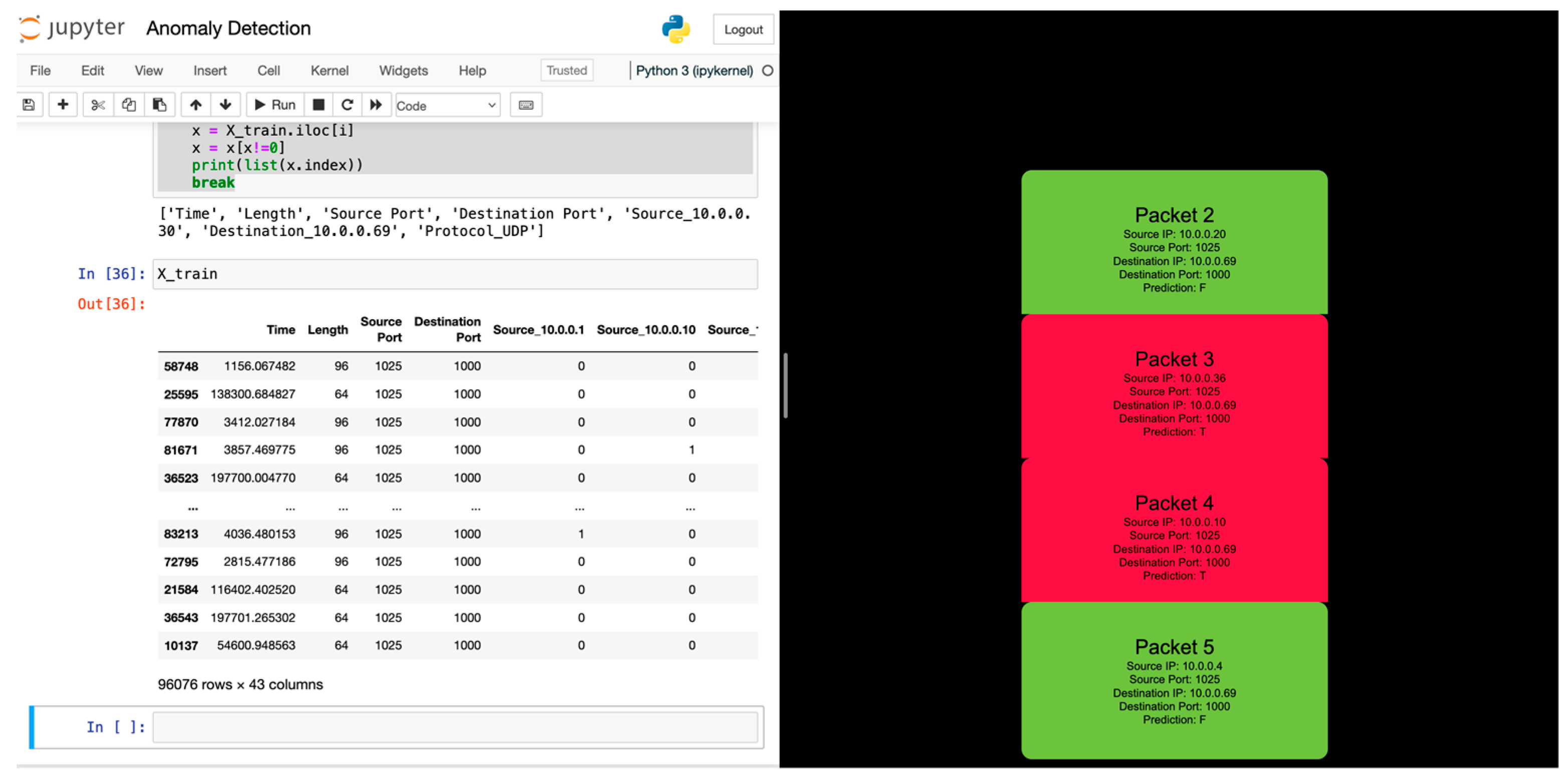Open the Widgets menu
The height and width of the screenshot is (784, 1568).
[x=403, y=71]
